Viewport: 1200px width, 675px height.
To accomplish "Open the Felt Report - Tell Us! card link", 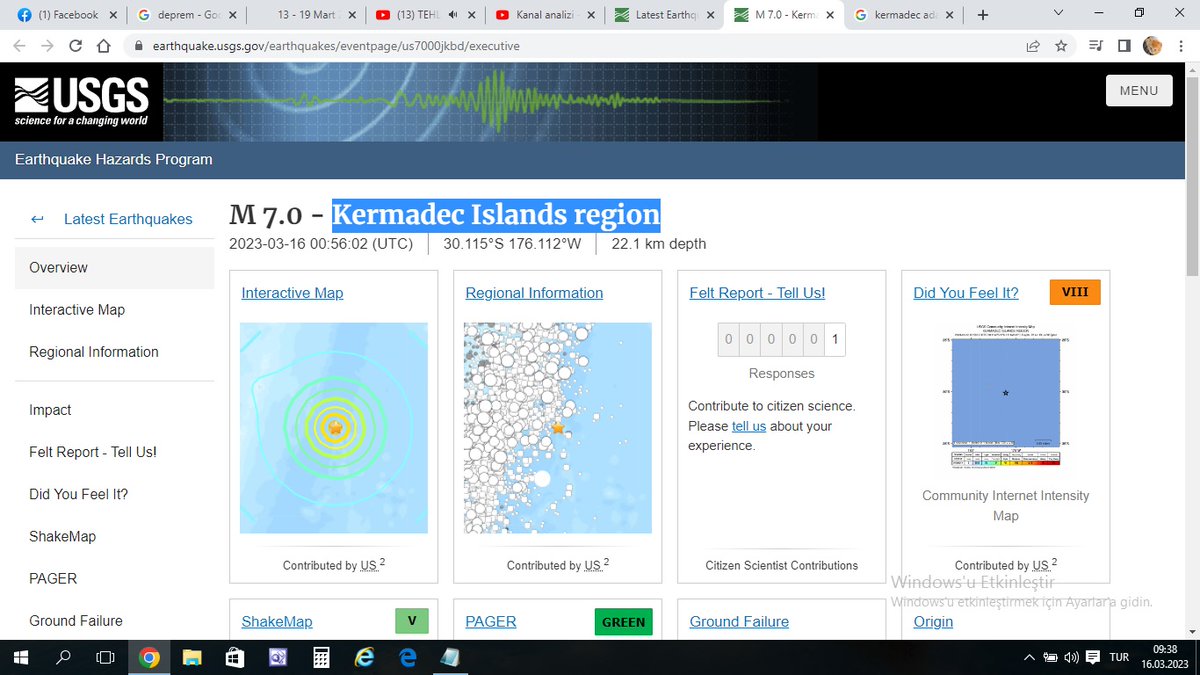I will [757, 293].
